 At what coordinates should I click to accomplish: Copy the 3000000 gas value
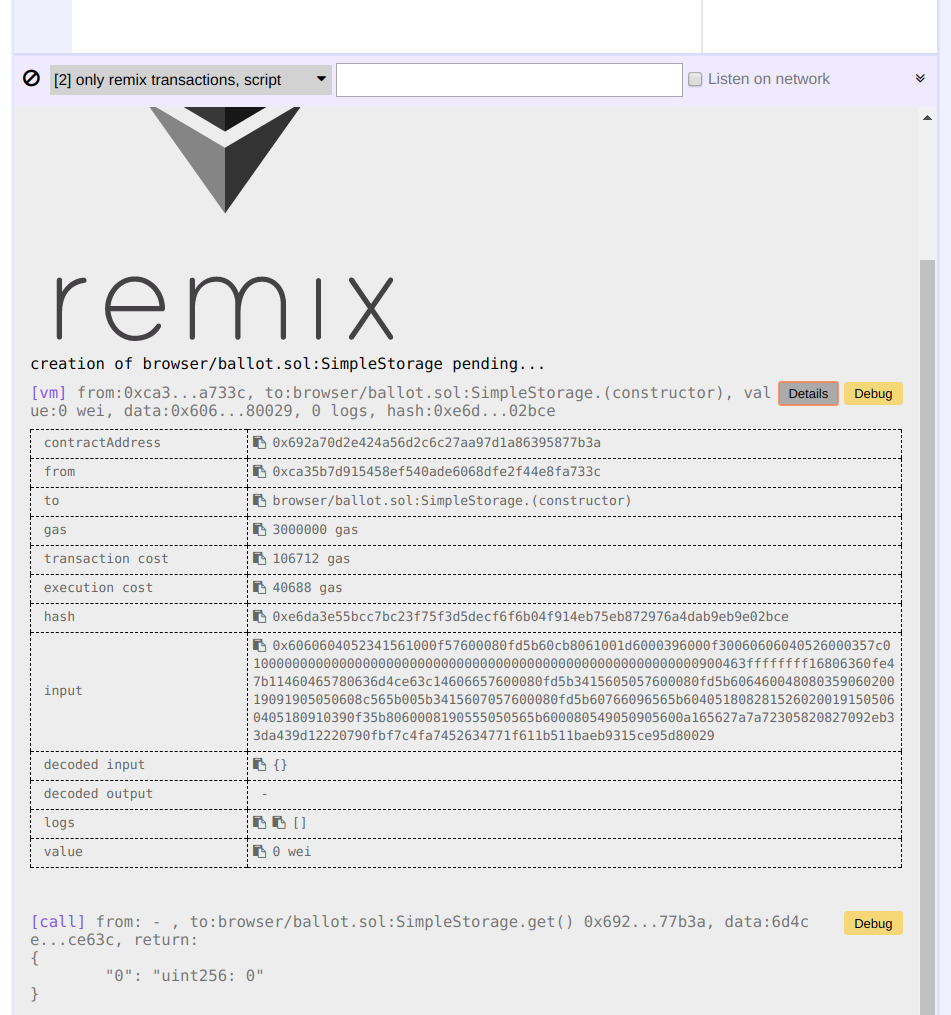[x=260, y=530]
